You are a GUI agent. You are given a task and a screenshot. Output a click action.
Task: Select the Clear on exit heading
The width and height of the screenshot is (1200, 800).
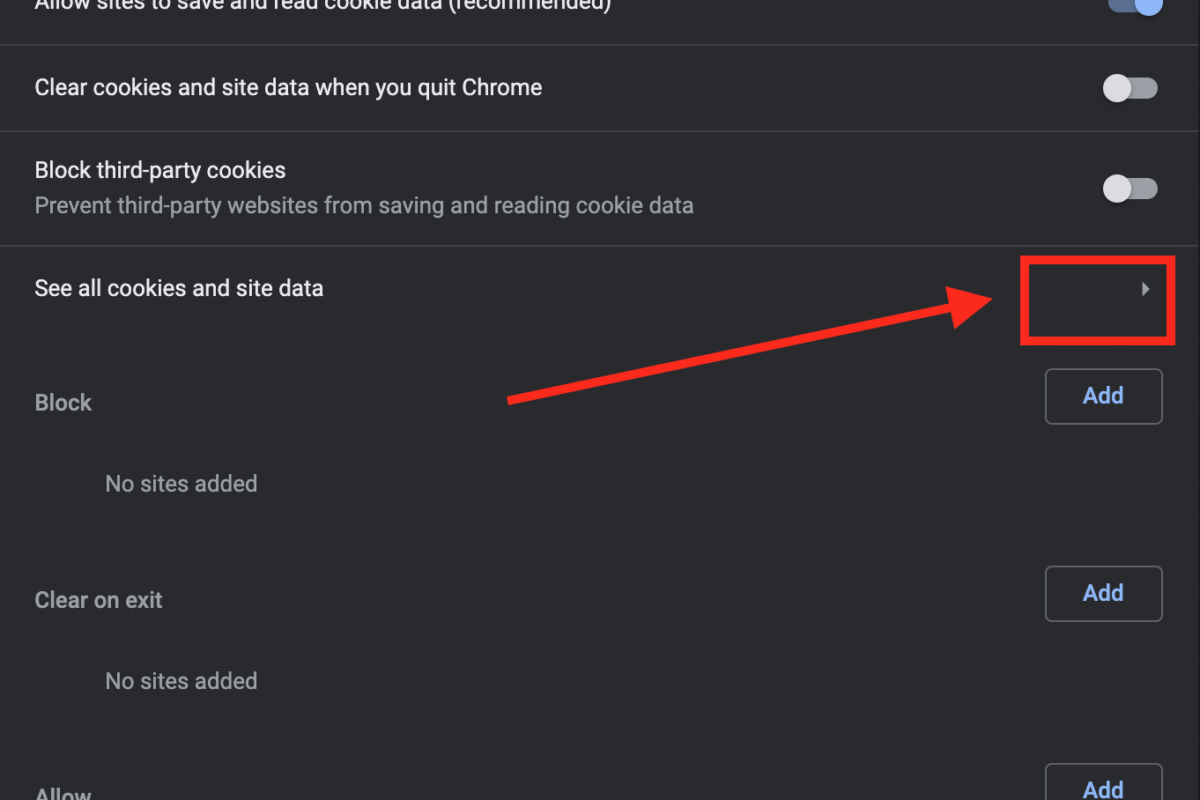coord(98,600)
